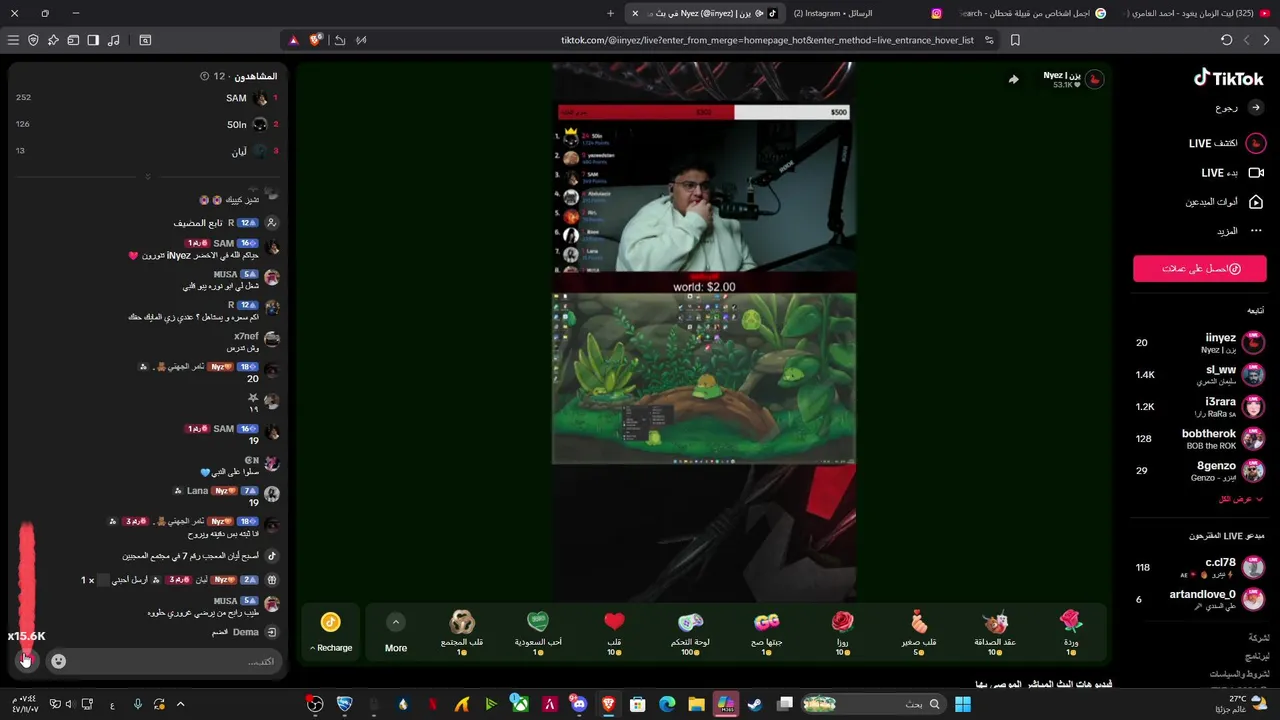
Task: Select top viewer SAM
Action: (147, 98)
